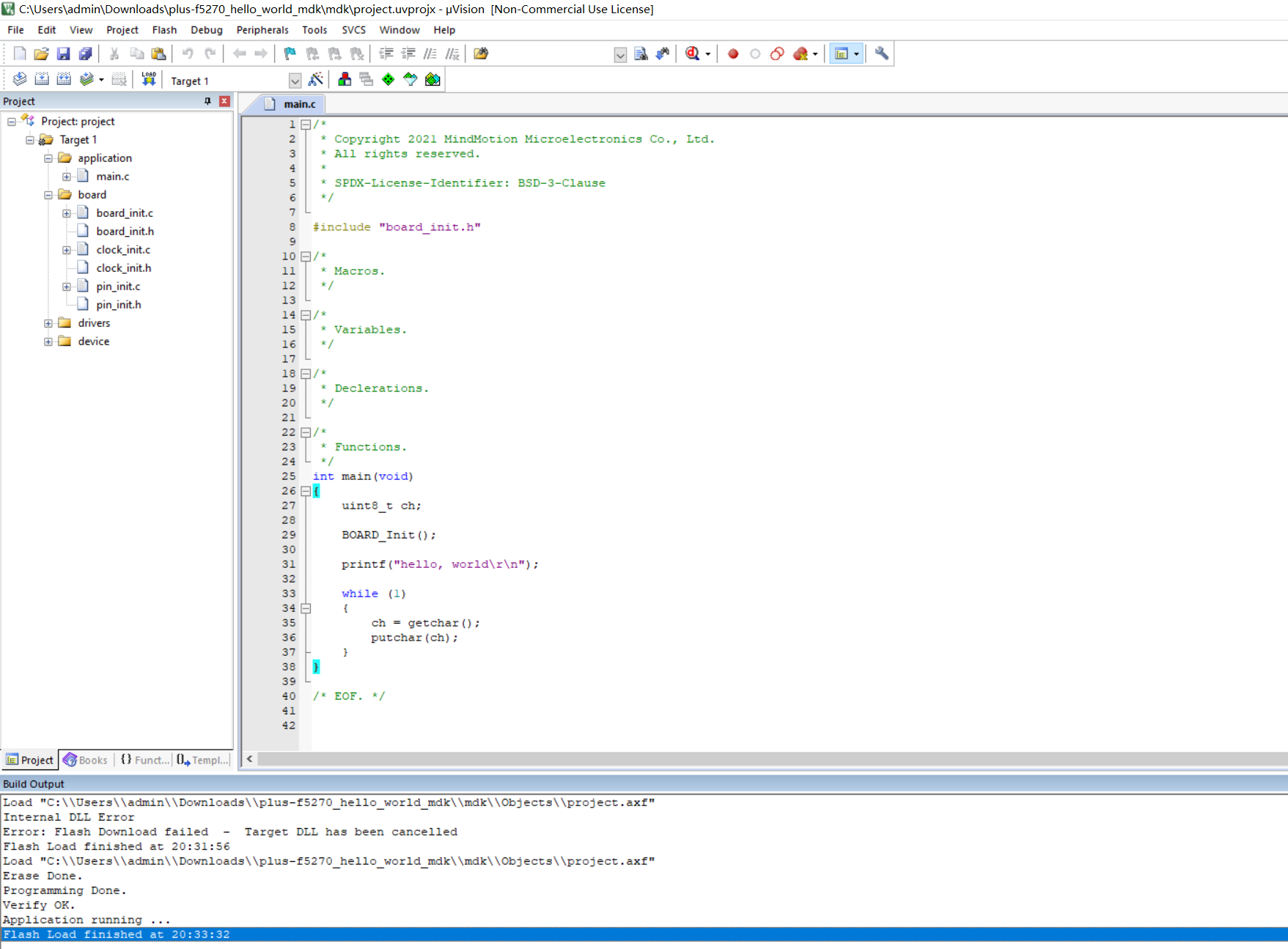The height and width of the screenshot is (949, 1288).
Task: Collapse the board folder in the project tree
Action: click(x=48, y=195)
